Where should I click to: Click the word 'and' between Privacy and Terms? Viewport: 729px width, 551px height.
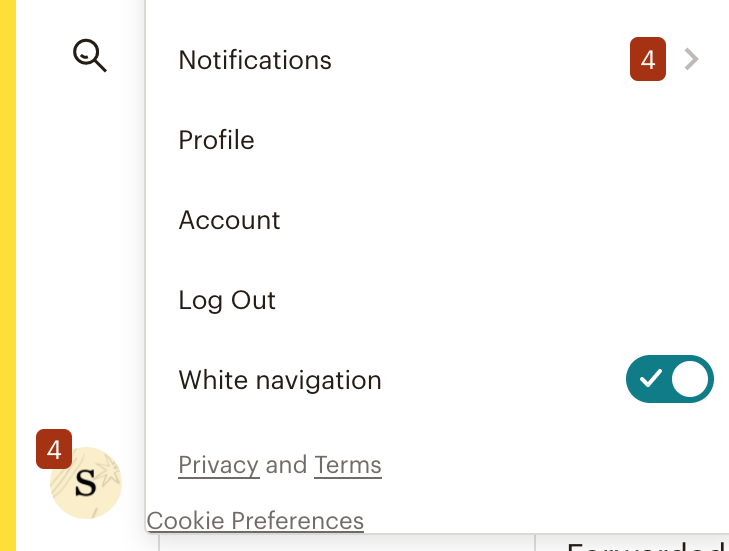pos(286,465)
